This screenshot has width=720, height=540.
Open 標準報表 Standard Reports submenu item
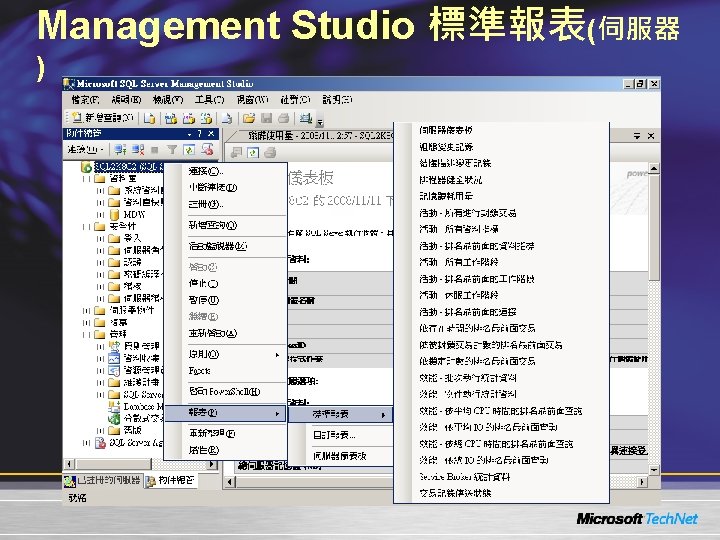pos(340,414)
